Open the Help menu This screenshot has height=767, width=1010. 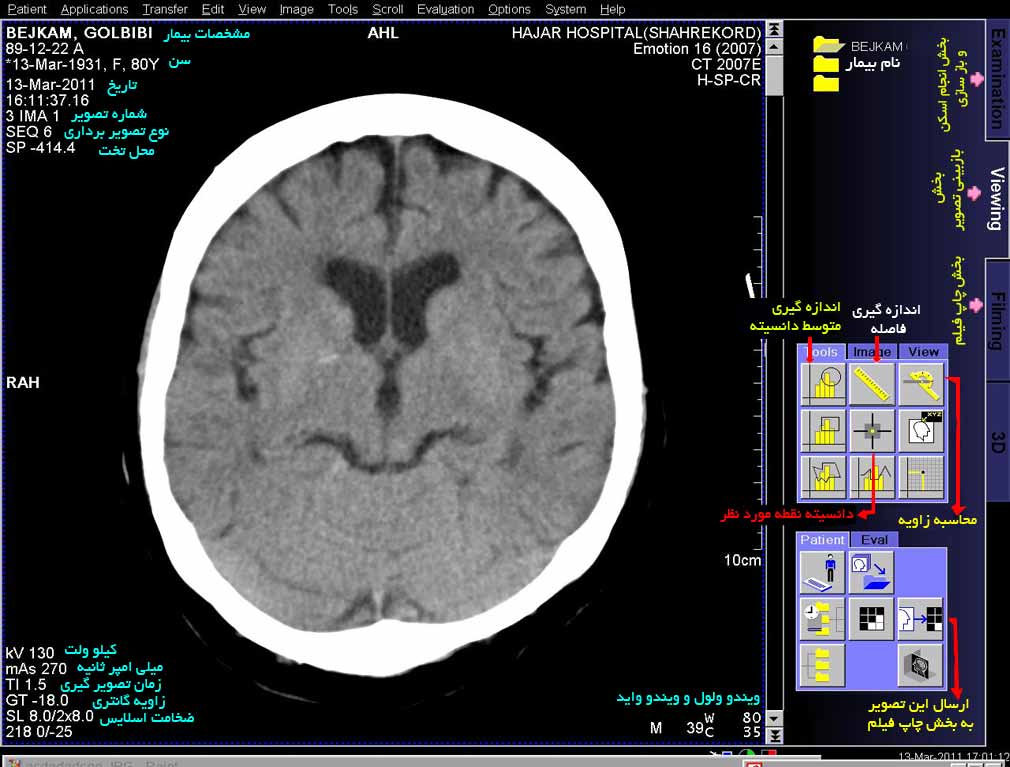(x=613, y=9)
